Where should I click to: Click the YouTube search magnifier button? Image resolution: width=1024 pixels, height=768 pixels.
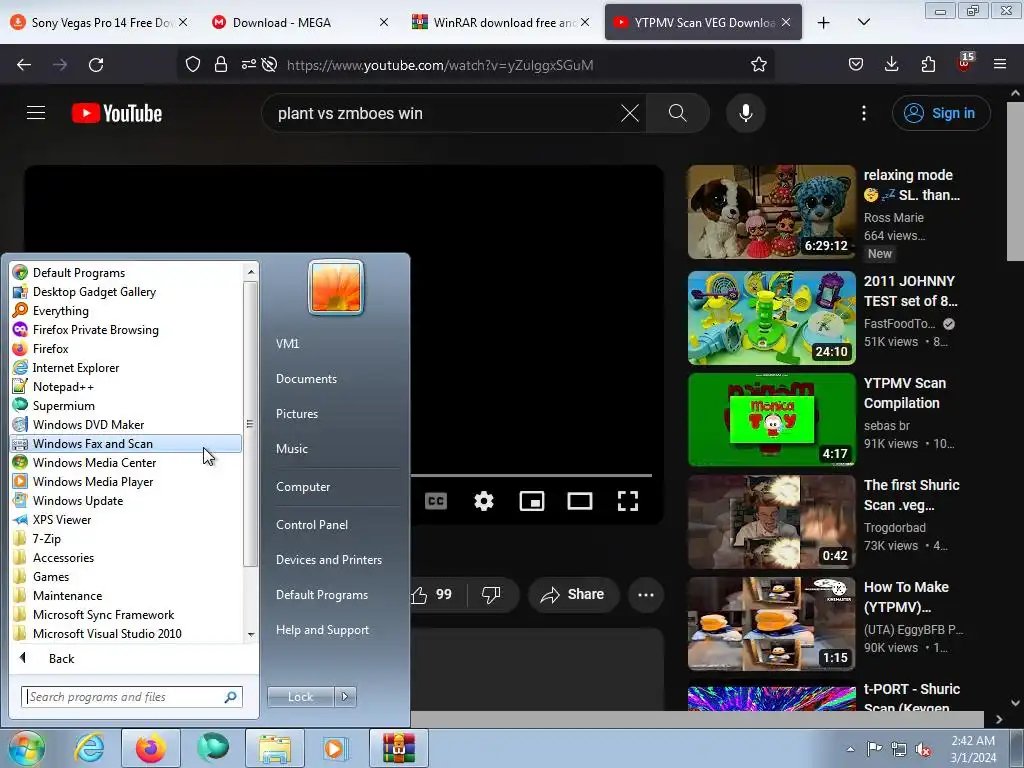coord(677,113)
